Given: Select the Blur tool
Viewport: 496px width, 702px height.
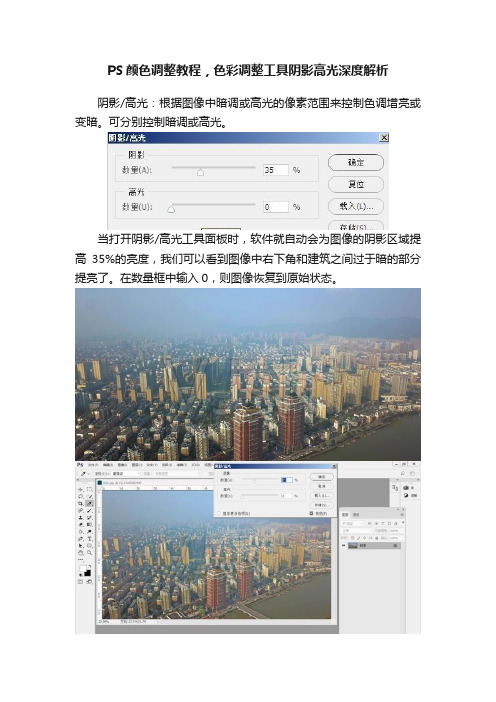Looking at the screenshot, I should [x=81, y=532].
